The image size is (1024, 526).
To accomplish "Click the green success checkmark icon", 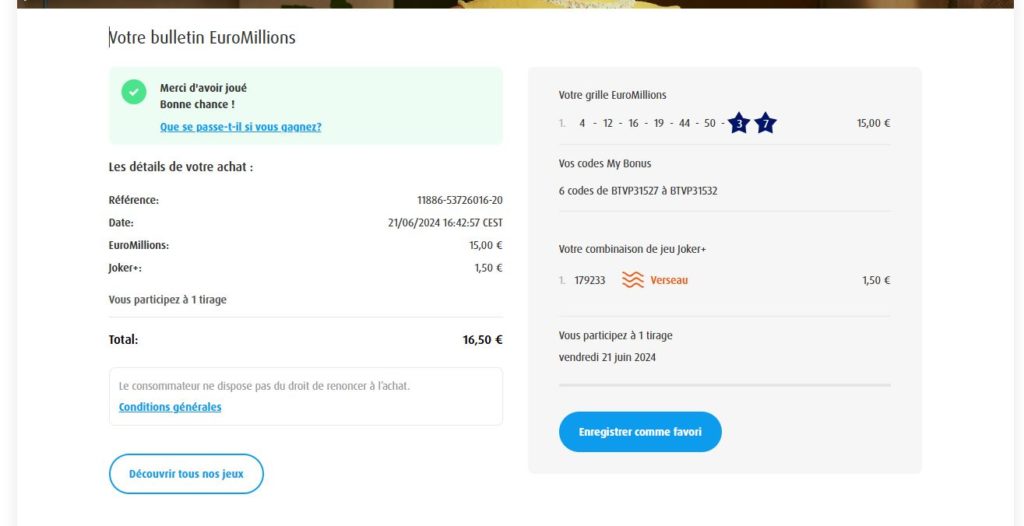I will pos(134,92).
